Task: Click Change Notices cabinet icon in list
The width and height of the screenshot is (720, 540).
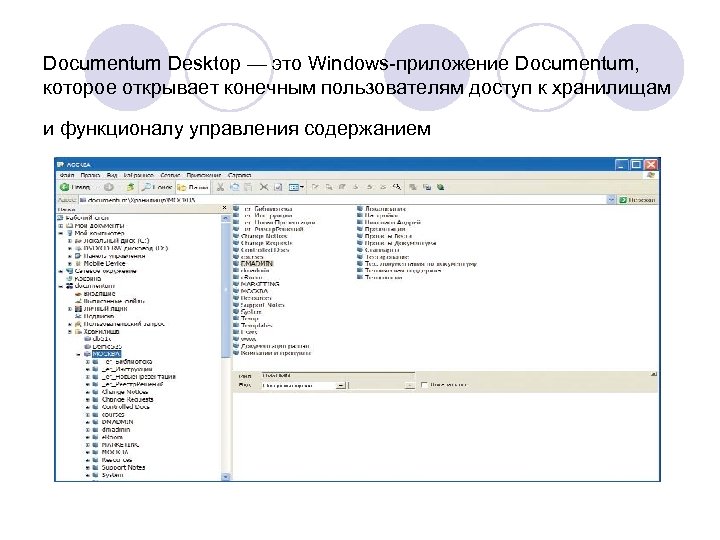Action: [x=236, y=236]
